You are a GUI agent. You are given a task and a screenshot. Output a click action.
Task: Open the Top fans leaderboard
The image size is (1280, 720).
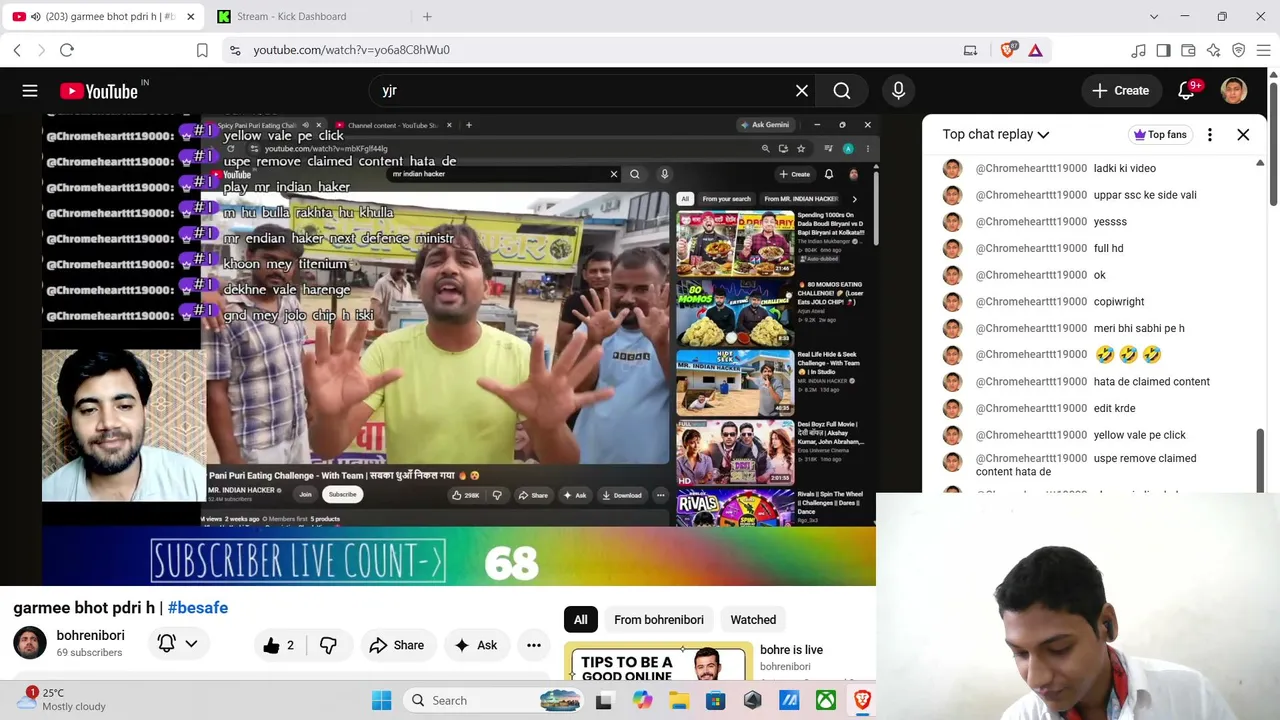pyautogui.click(x=1160, y=134)
